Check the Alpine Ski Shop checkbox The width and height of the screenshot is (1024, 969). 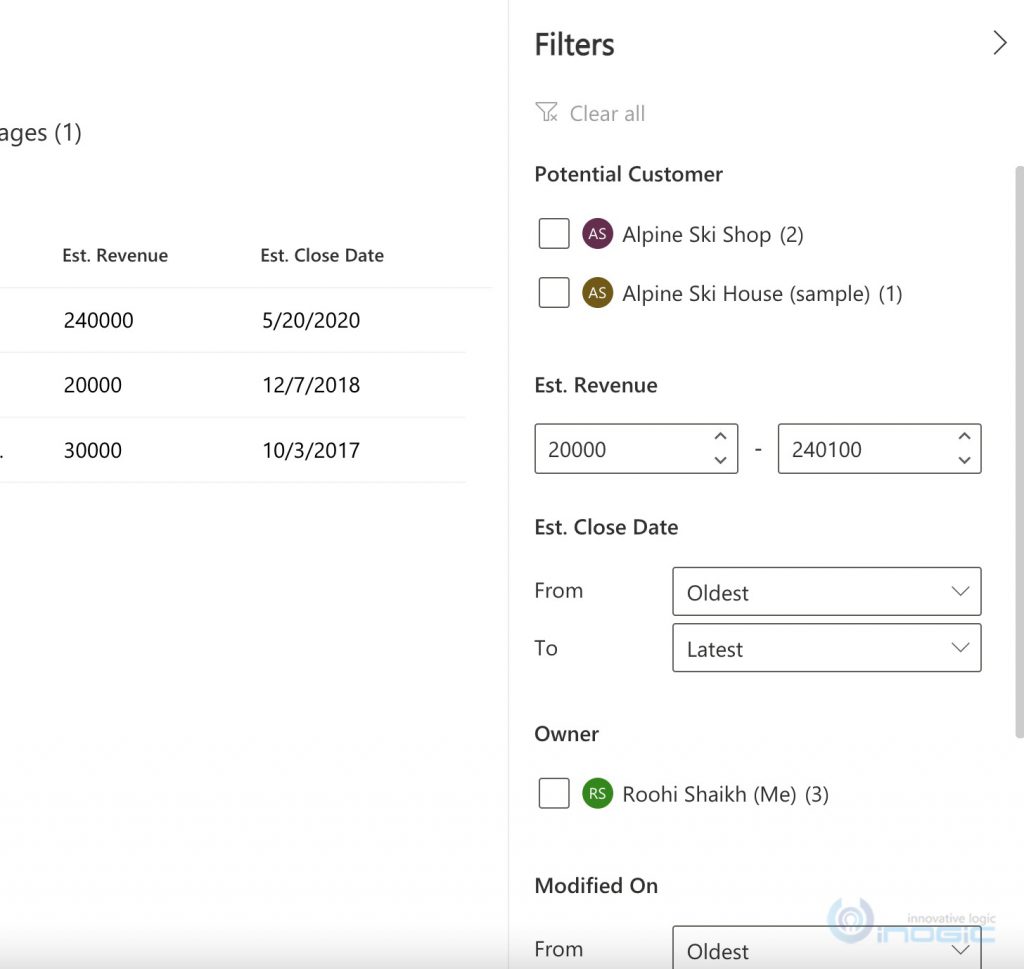coord(554,234)
